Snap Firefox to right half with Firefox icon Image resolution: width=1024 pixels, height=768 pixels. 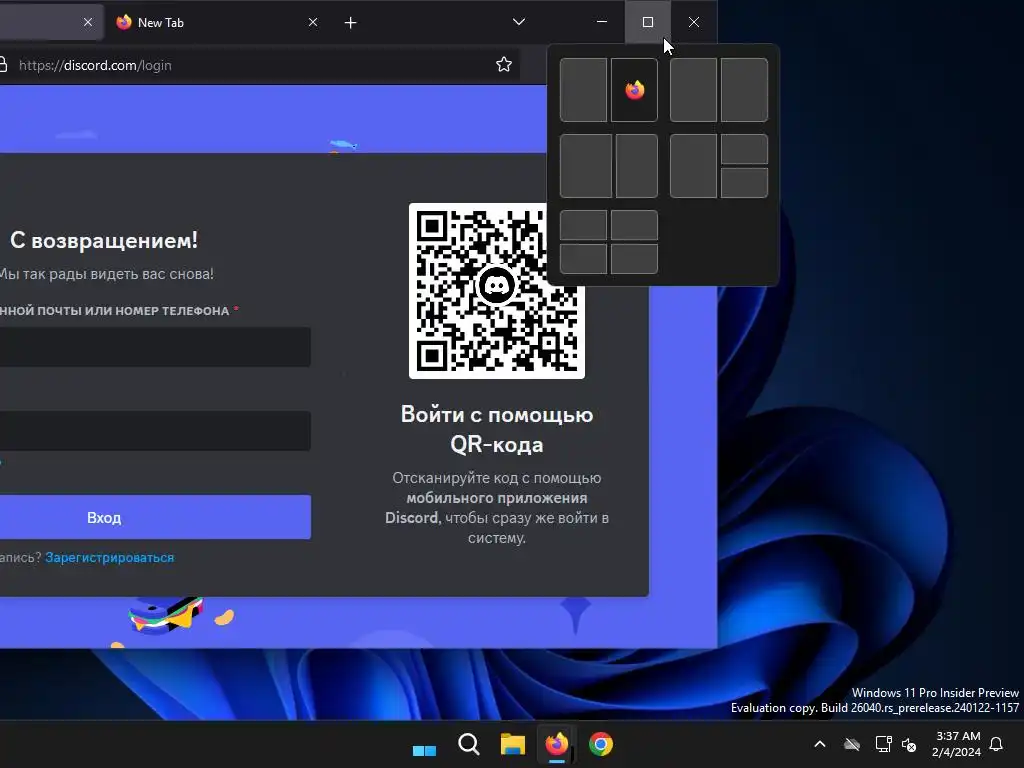pos(634,89)
